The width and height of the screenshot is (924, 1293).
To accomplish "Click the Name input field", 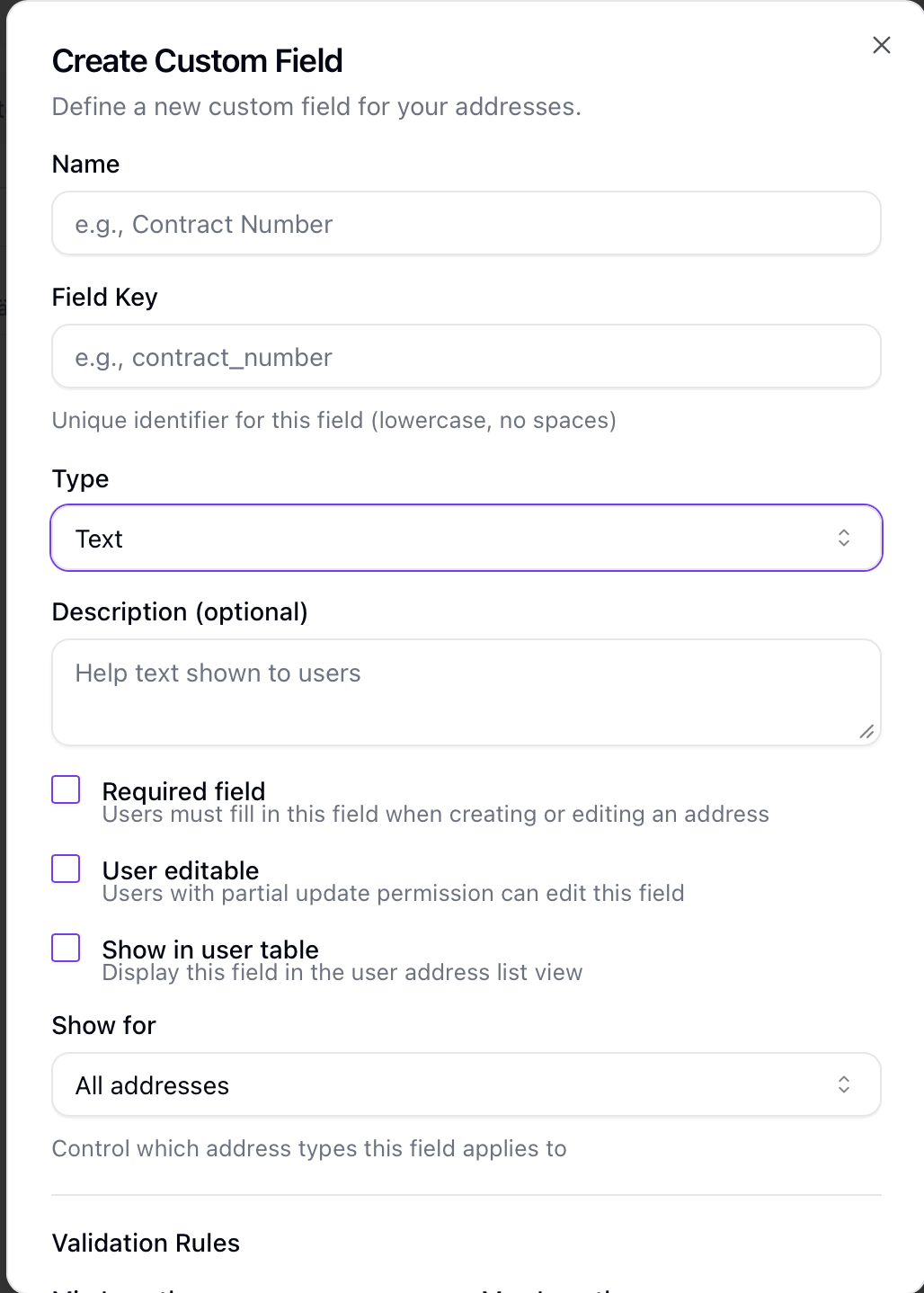I will [x=466, y=224].
